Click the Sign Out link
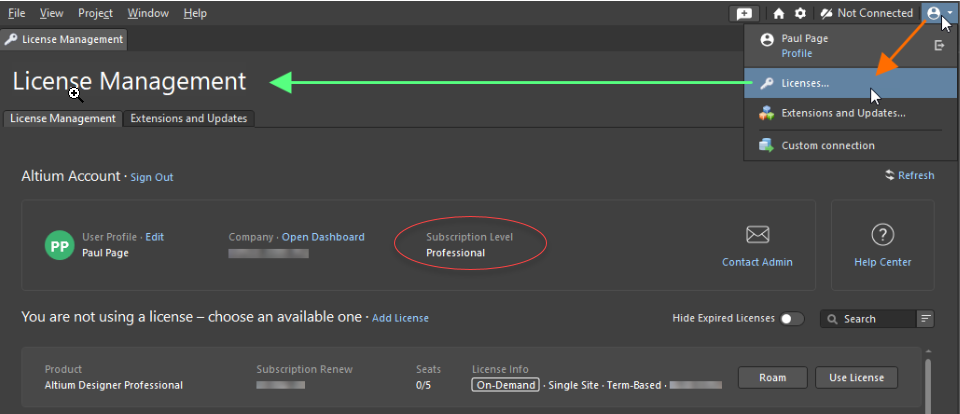This screenshot has height=414, width=960. point(152,177)
